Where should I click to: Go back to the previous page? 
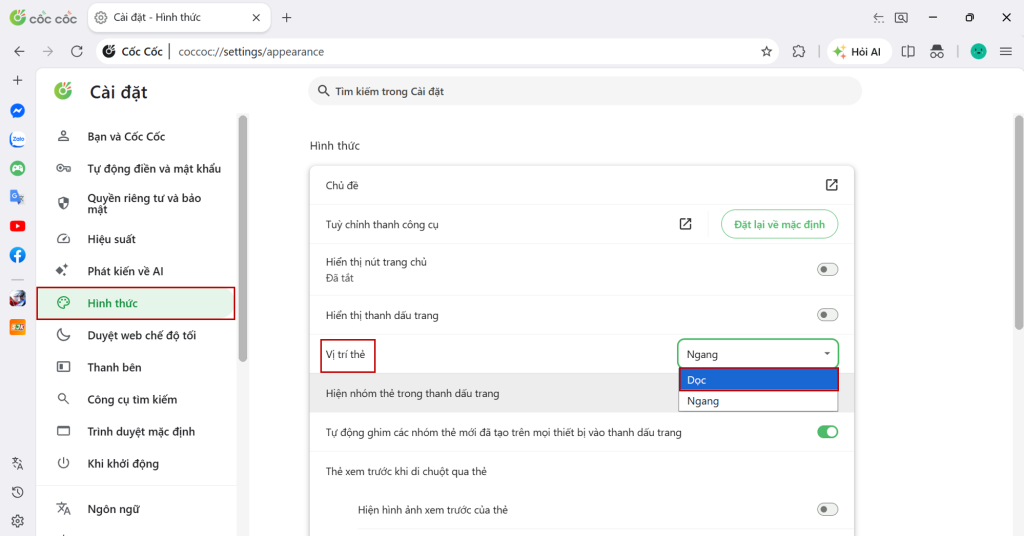(x=20, y=52)
